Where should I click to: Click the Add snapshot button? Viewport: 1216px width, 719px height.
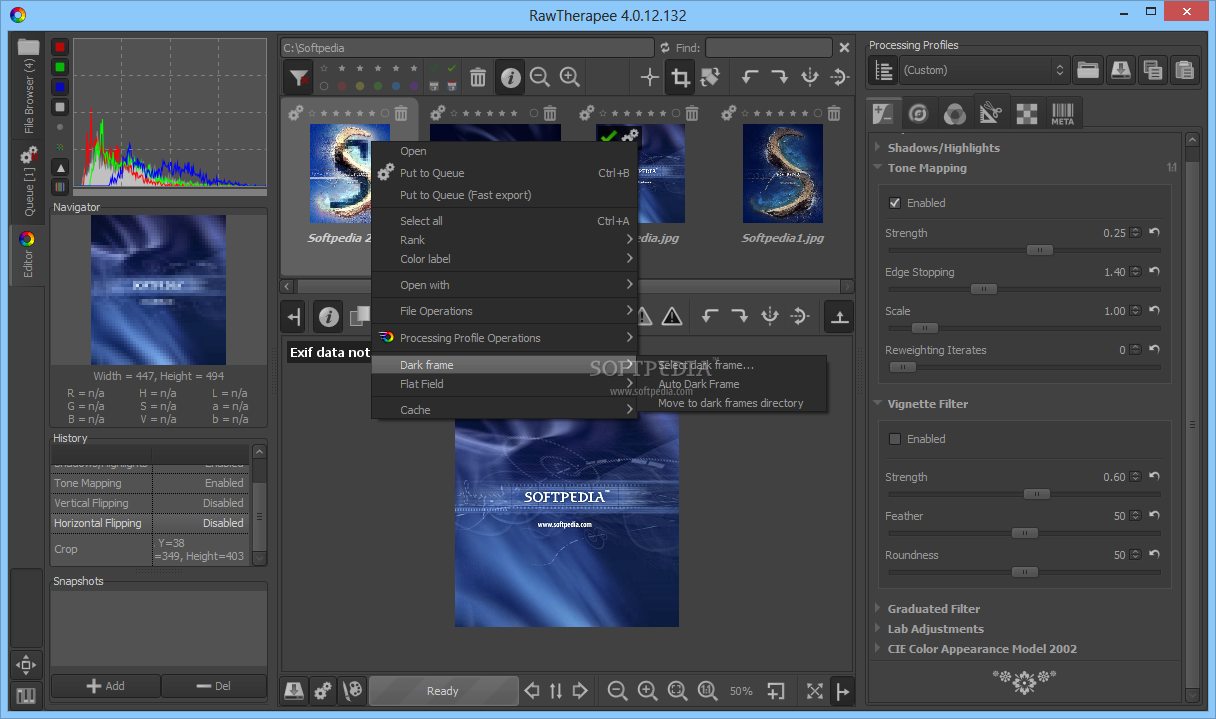(x=106, y=686)
